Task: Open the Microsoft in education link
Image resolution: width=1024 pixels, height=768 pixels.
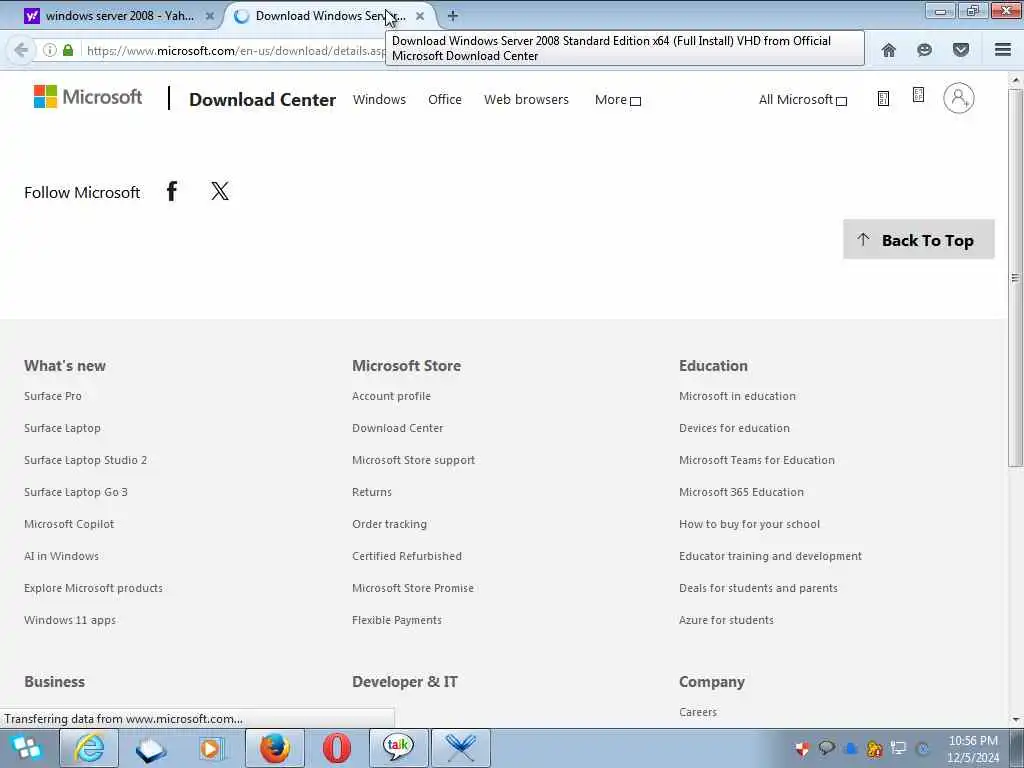Action: pos(737,396)
